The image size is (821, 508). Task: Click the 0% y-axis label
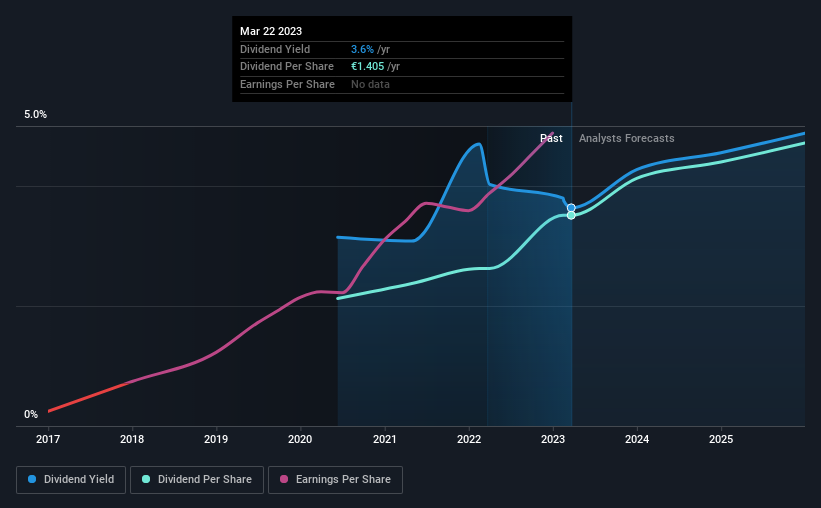[x=31, y=414]
